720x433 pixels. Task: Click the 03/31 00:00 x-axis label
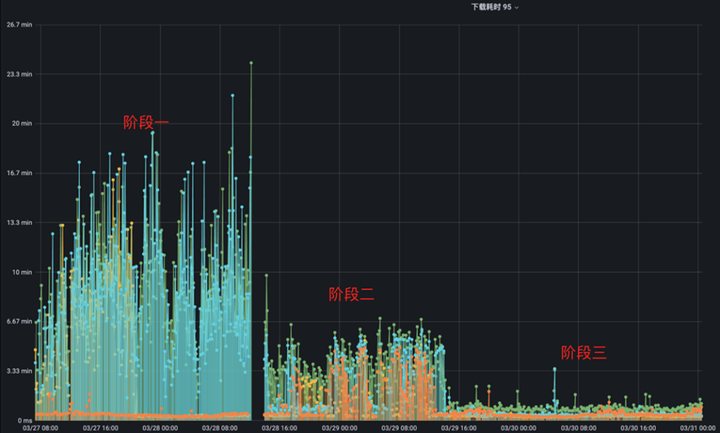(x=698, y=428)
